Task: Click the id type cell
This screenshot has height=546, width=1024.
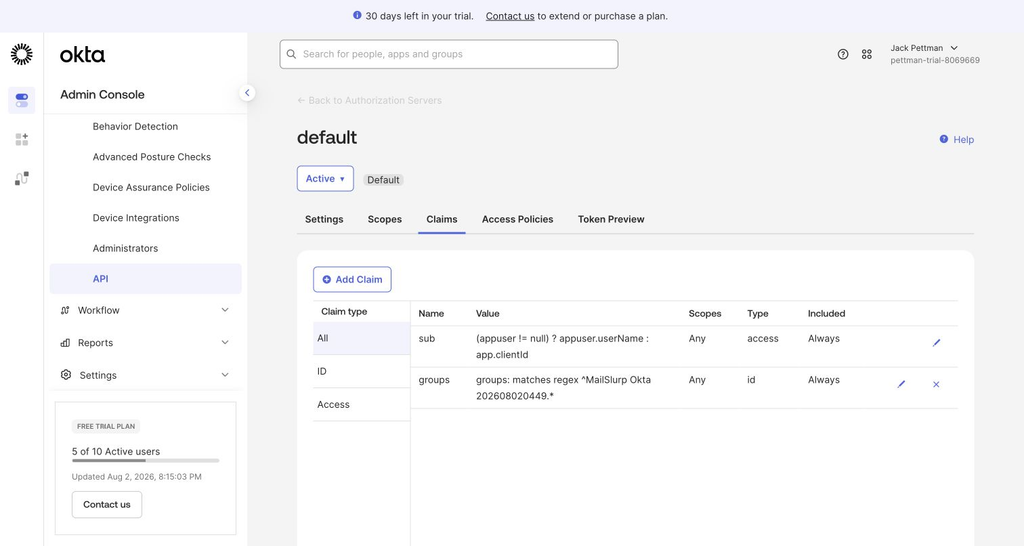Action: (751, 379)
